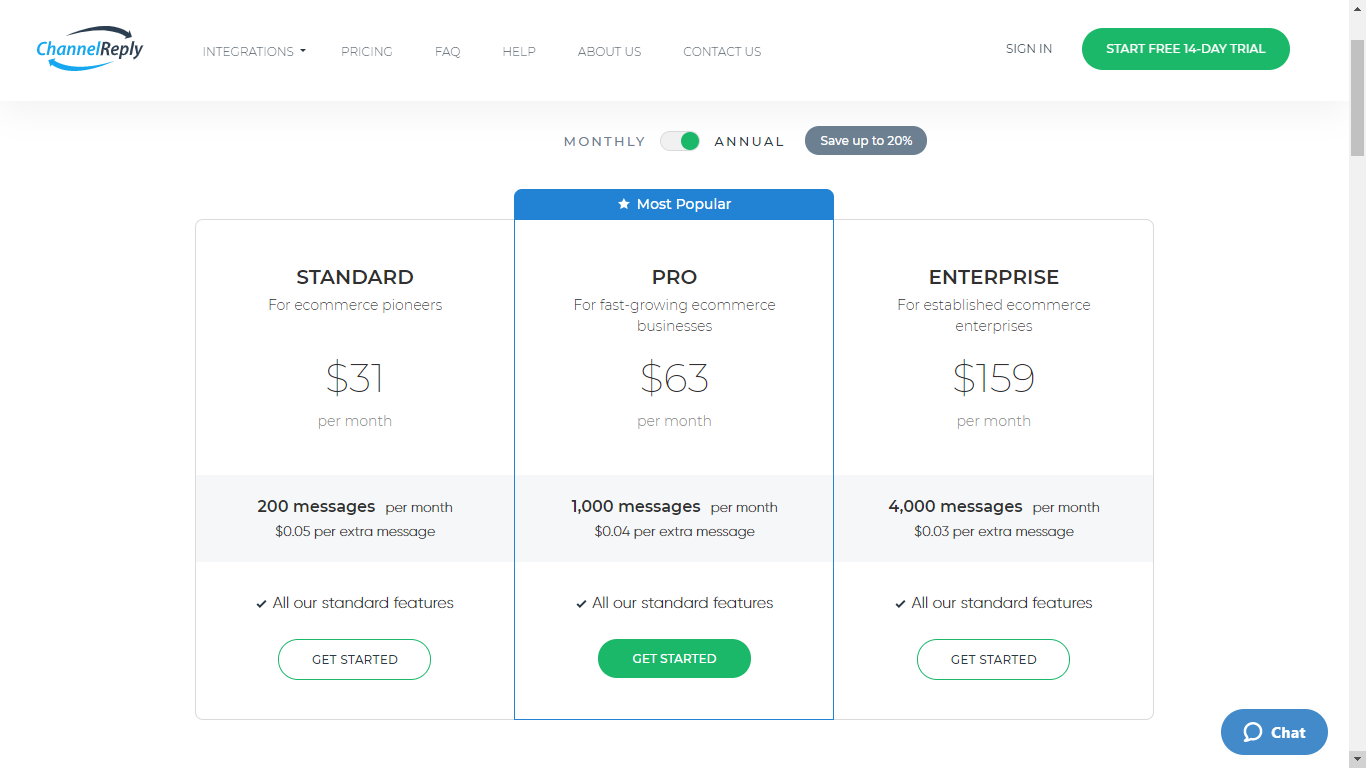The height and width of the screenshot is (768, 1366).
Task: Open the Pricing page
Action: tap(367, 51)
